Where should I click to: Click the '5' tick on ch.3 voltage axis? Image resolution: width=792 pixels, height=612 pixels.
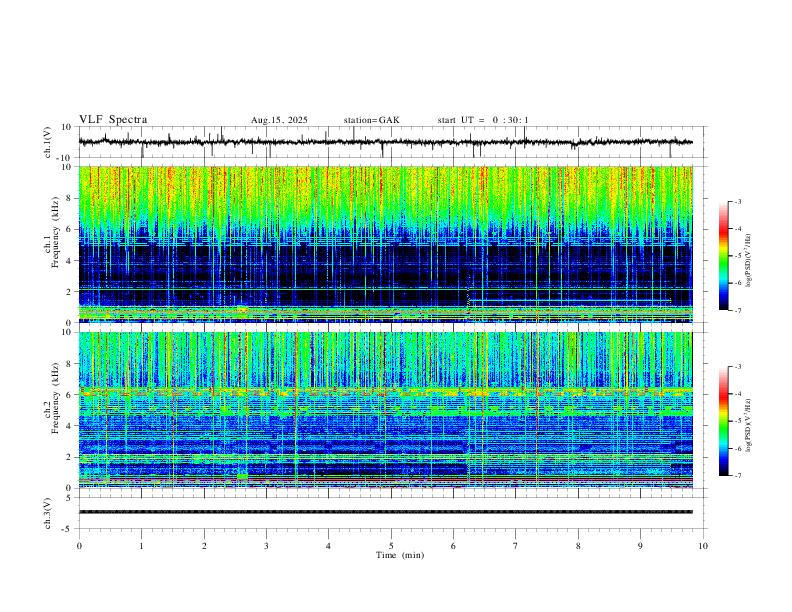(x=70, y=498)
